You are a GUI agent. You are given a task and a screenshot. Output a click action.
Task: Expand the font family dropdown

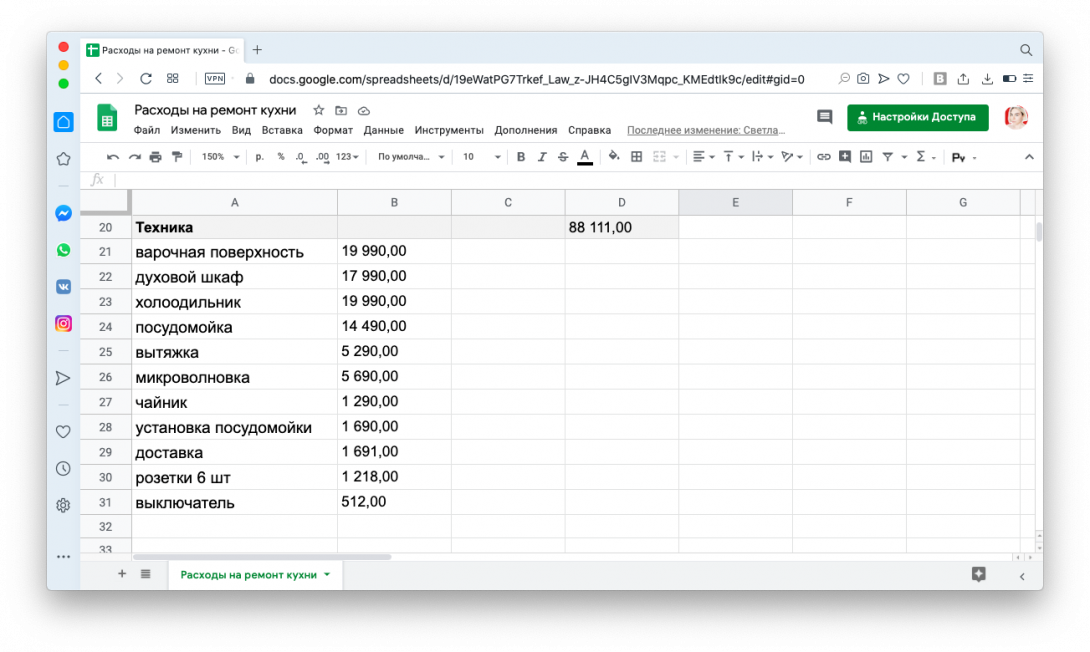410,157
